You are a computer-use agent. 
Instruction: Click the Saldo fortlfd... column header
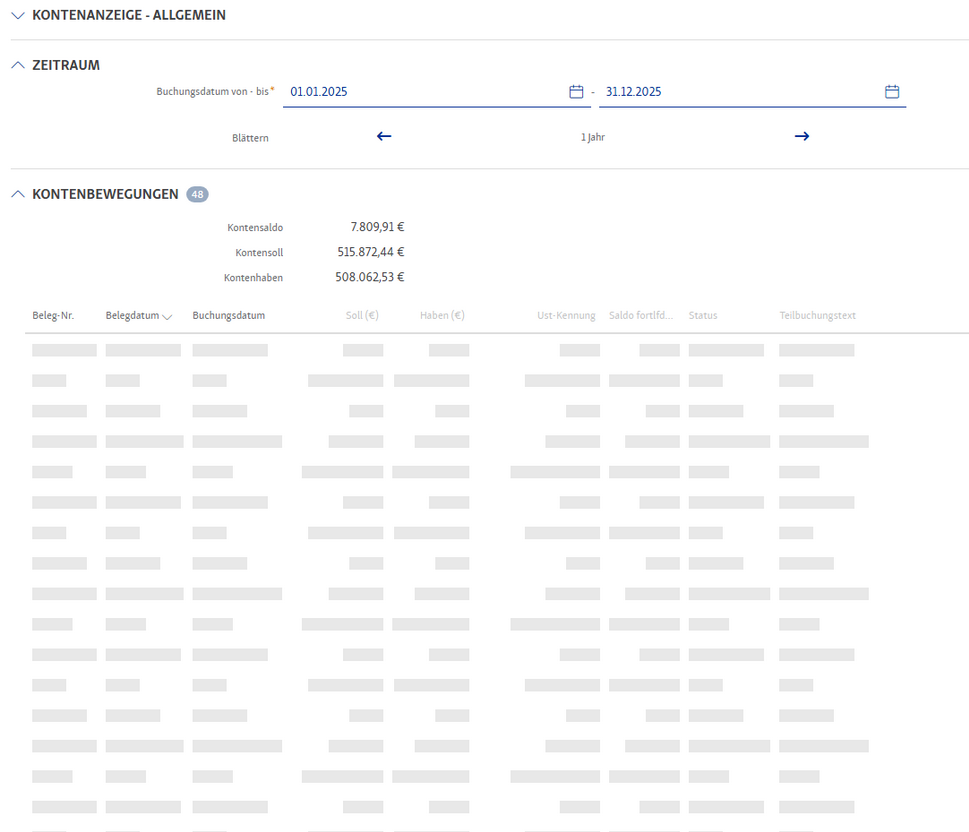[x=642, y=316]
